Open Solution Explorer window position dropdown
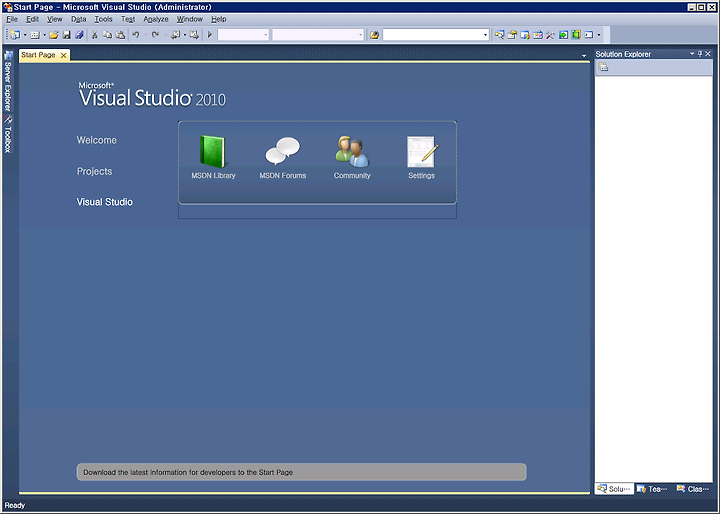 692,54
